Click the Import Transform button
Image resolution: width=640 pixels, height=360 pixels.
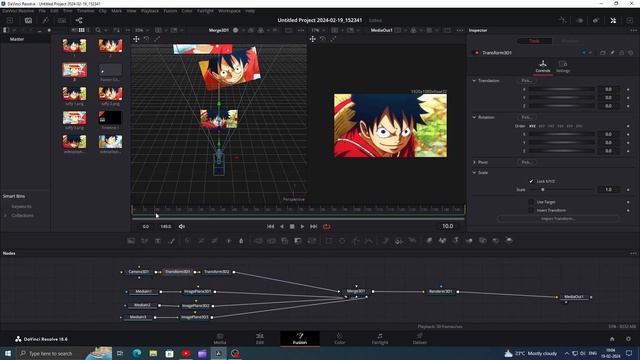coord(558,219)
